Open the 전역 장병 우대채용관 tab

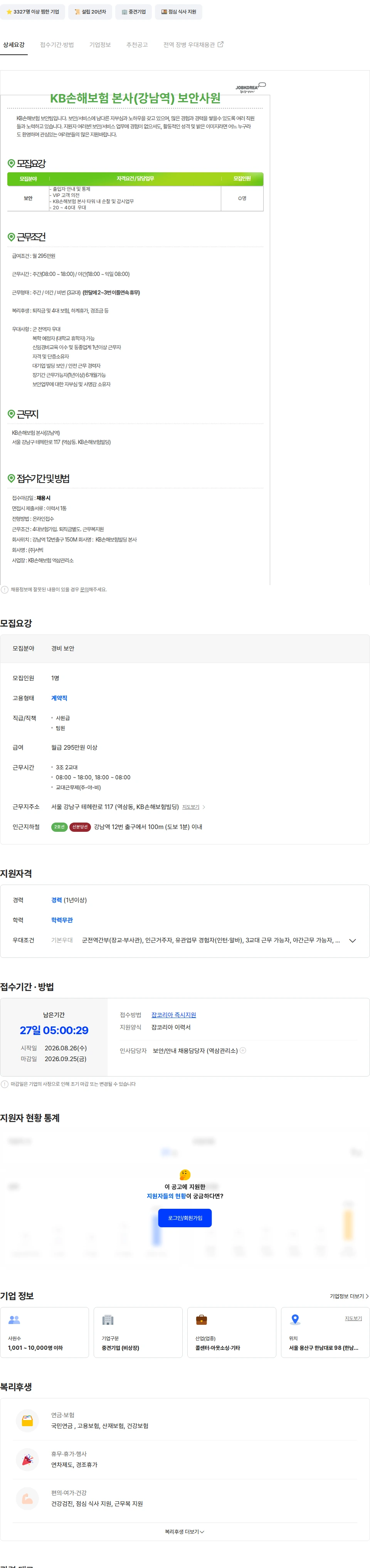(193, 44)
